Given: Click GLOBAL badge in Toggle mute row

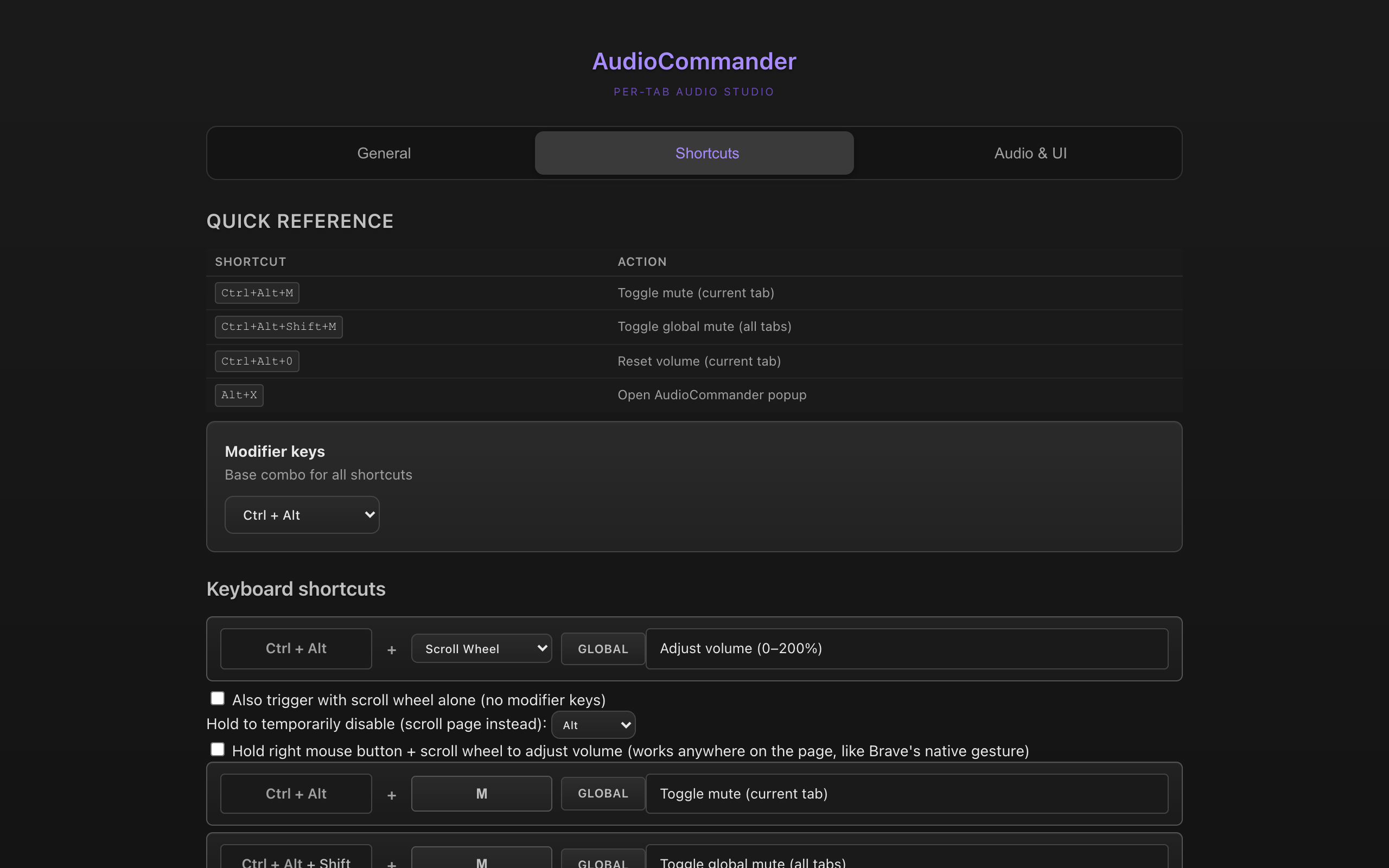Looking at the screenshot, I should [603, 793].
